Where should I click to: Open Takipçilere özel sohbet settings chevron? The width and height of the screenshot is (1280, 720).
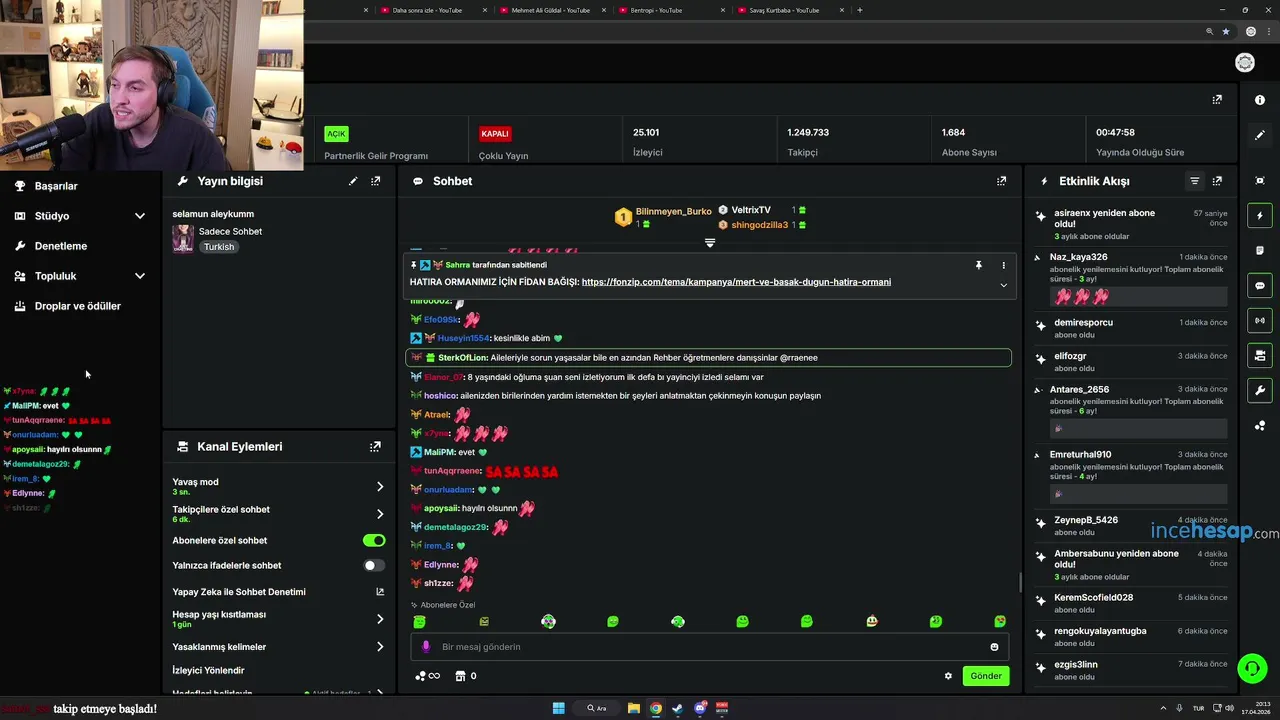coord(380,514)
